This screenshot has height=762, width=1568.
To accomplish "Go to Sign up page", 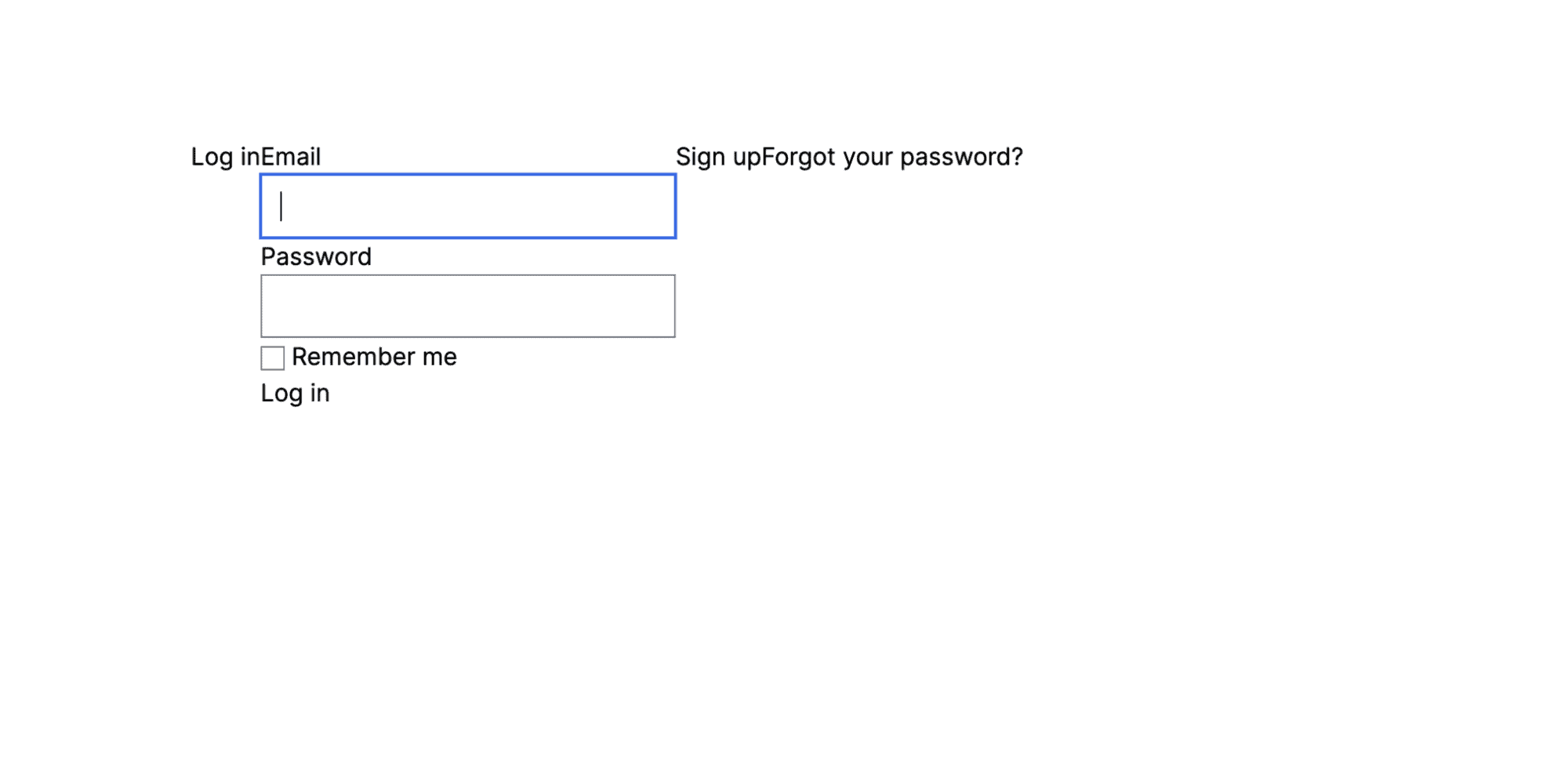I will point(718,157).
